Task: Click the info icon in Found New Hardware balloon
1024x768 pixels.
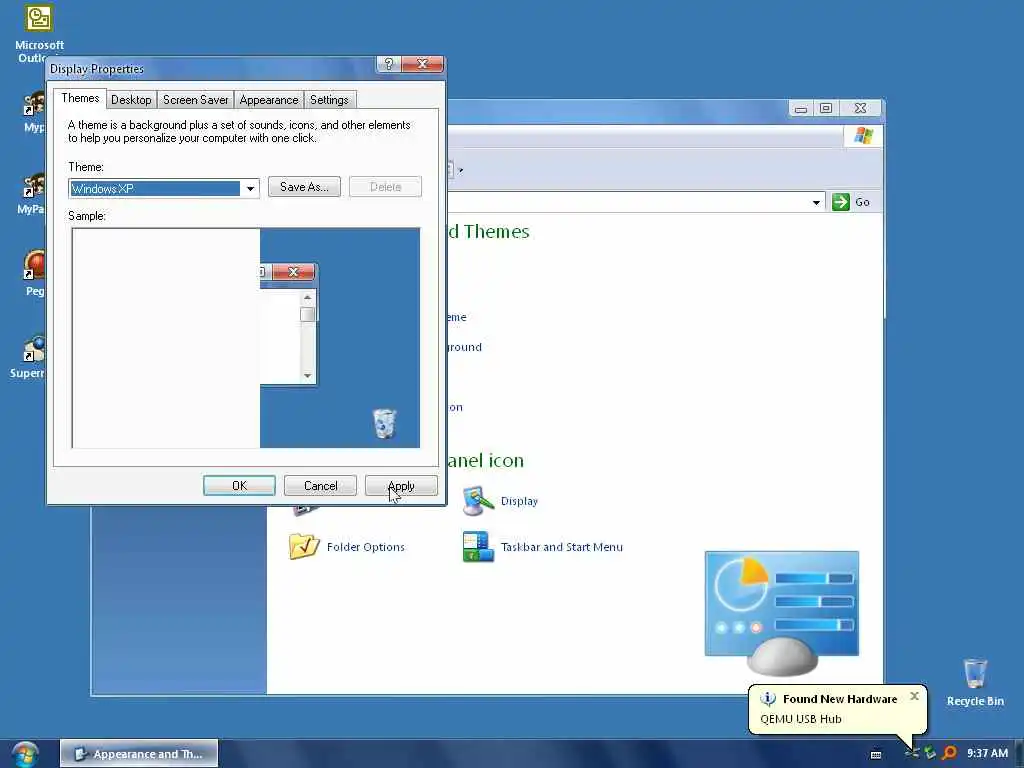Action: click(768, 699)
